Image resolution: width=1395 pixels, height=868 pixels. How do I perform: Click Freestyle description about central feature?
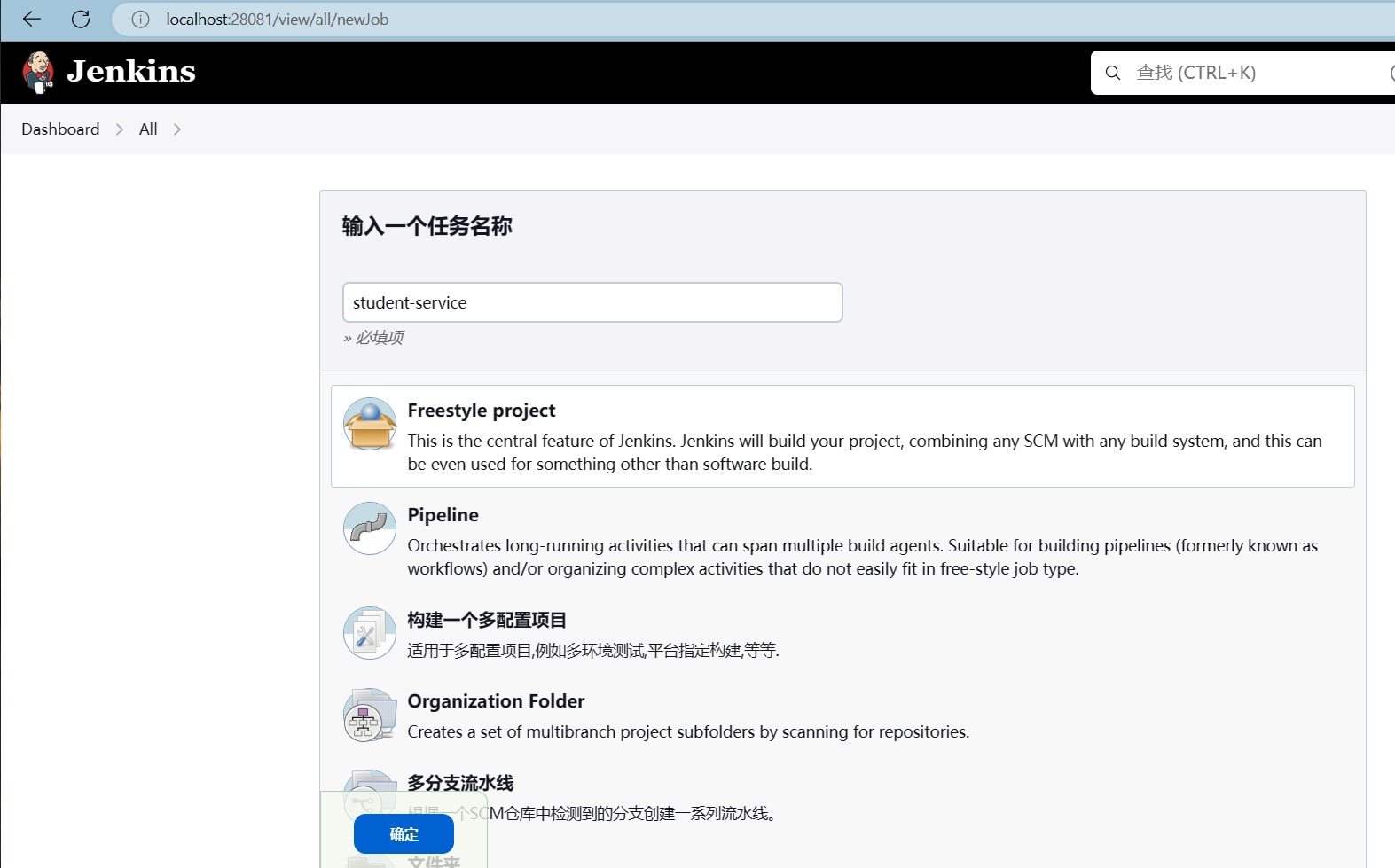[865, 452]
